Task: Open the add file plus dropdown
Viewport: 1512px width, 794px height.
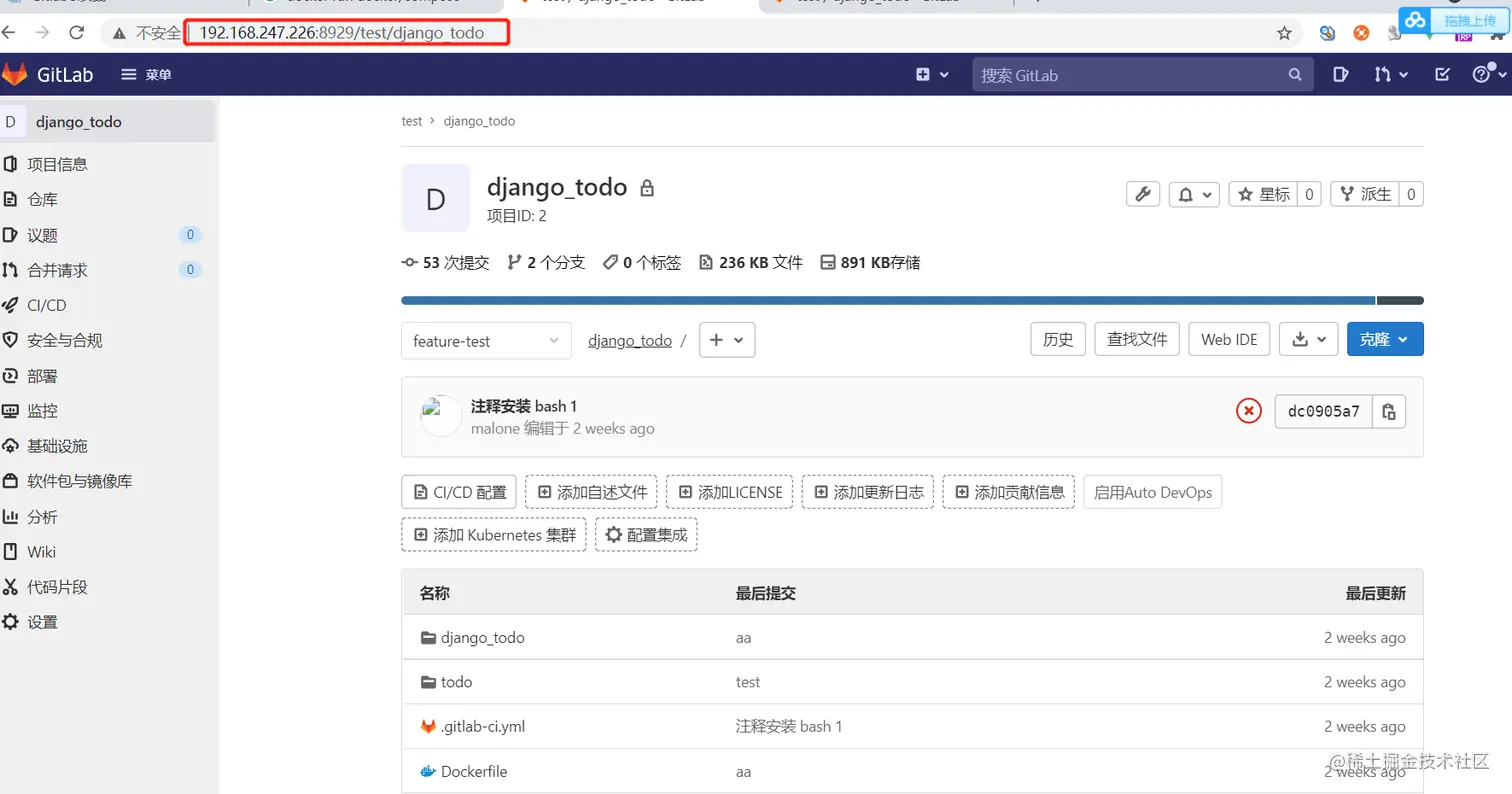Action: (727, 340)
